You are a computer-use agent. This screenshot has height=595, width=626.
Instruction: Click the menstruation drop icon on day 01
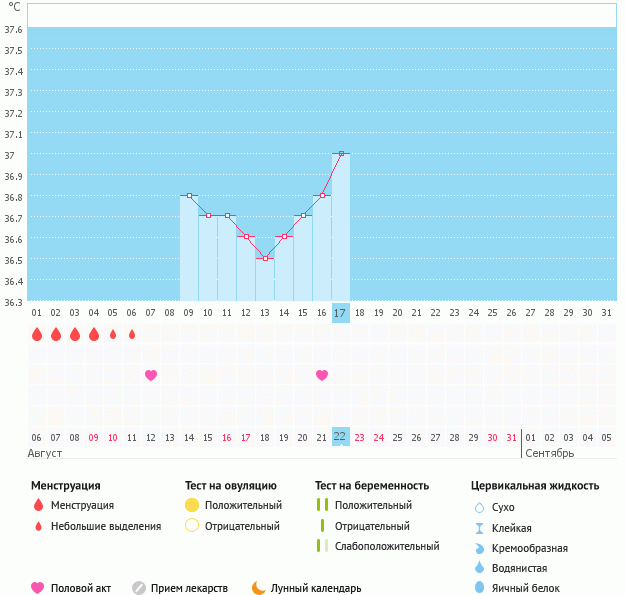[x=37, y=334]
